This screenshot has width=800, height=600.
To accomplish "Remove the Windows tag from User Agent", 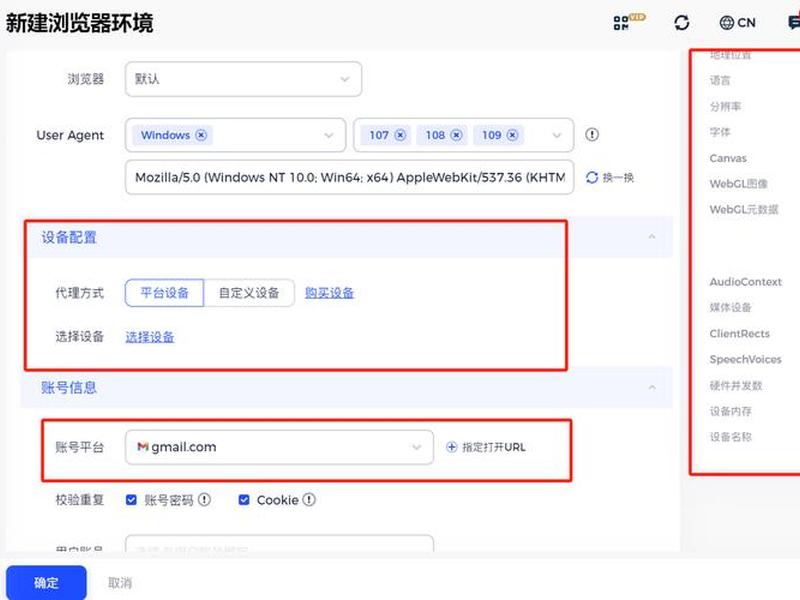I will point(202,135).
